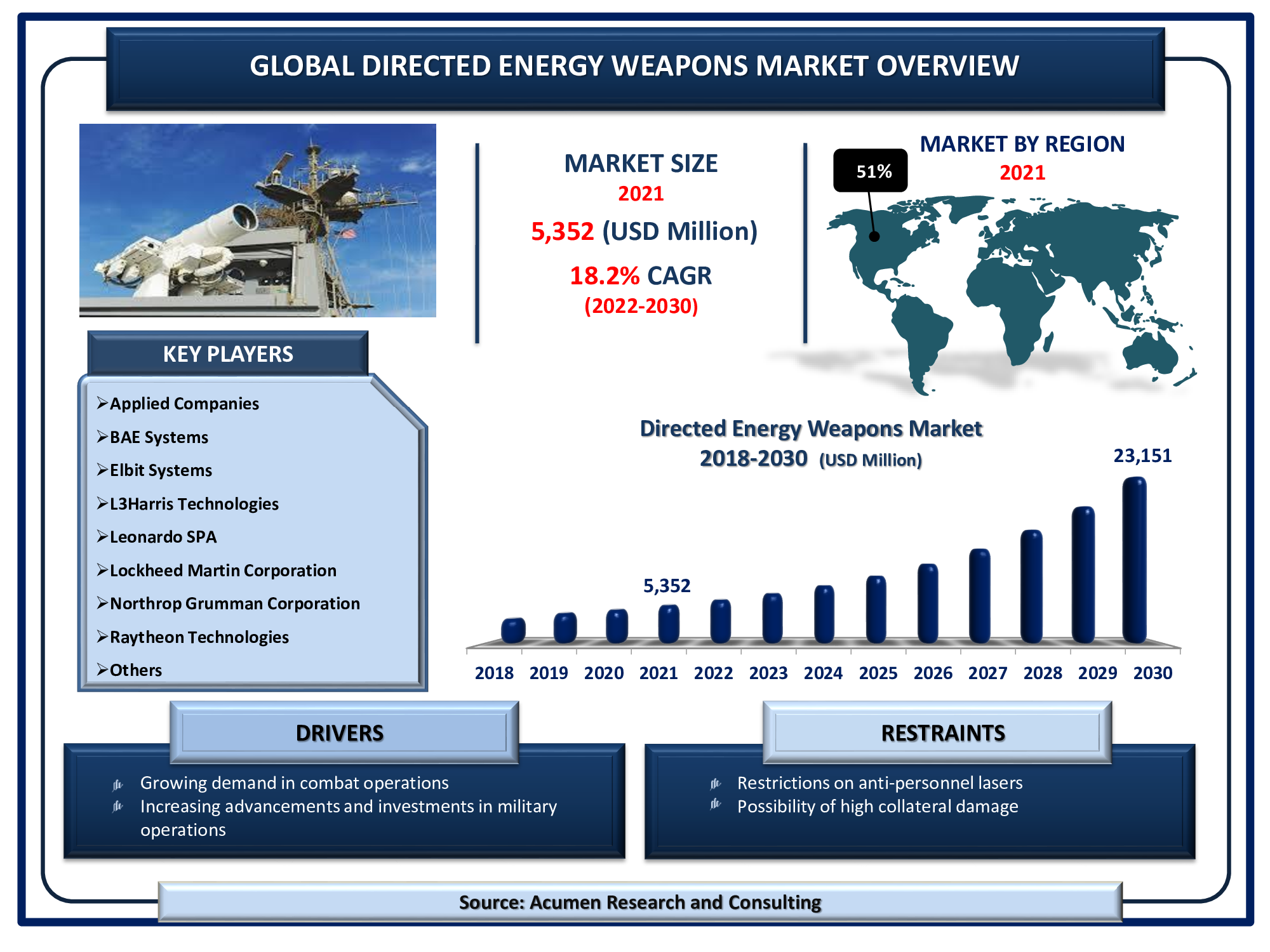1270x952 pixels.
Task: Select 'Others' in key players list
Action: click(136, 670)
